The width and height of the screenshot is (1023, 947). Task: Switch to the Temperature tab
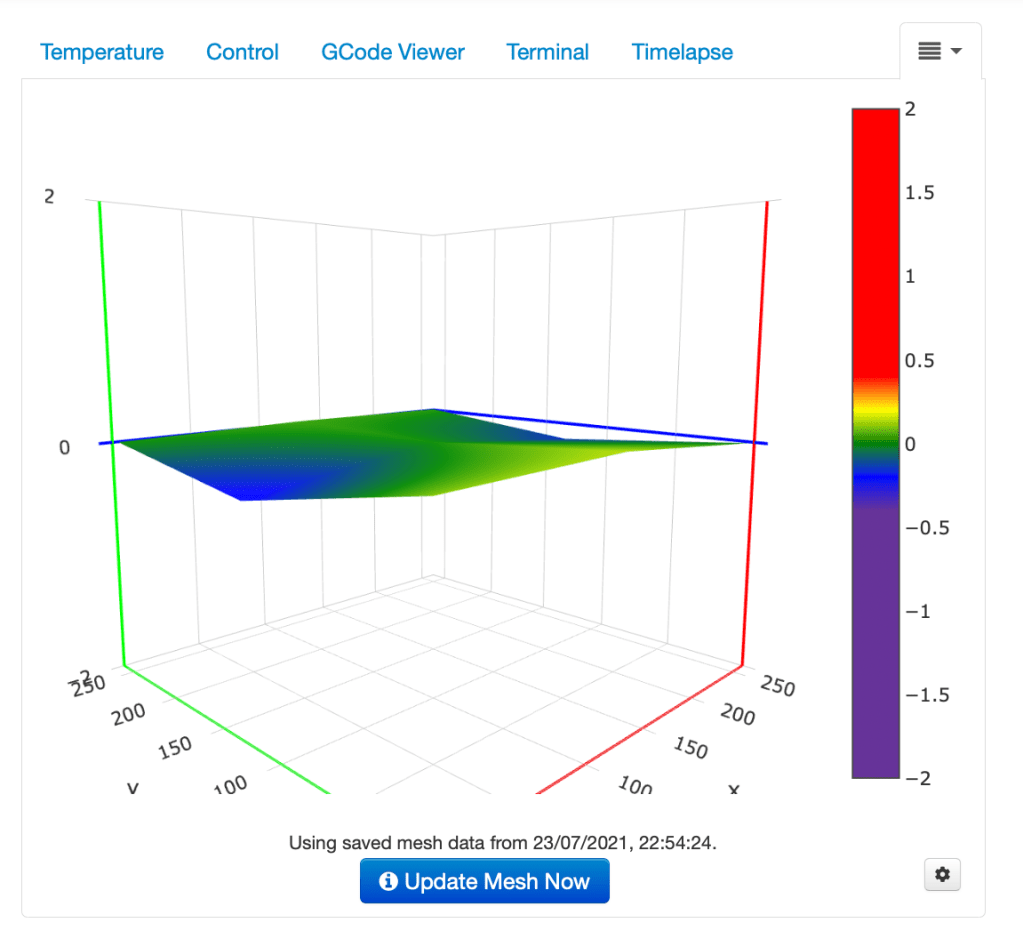(102, 52)
